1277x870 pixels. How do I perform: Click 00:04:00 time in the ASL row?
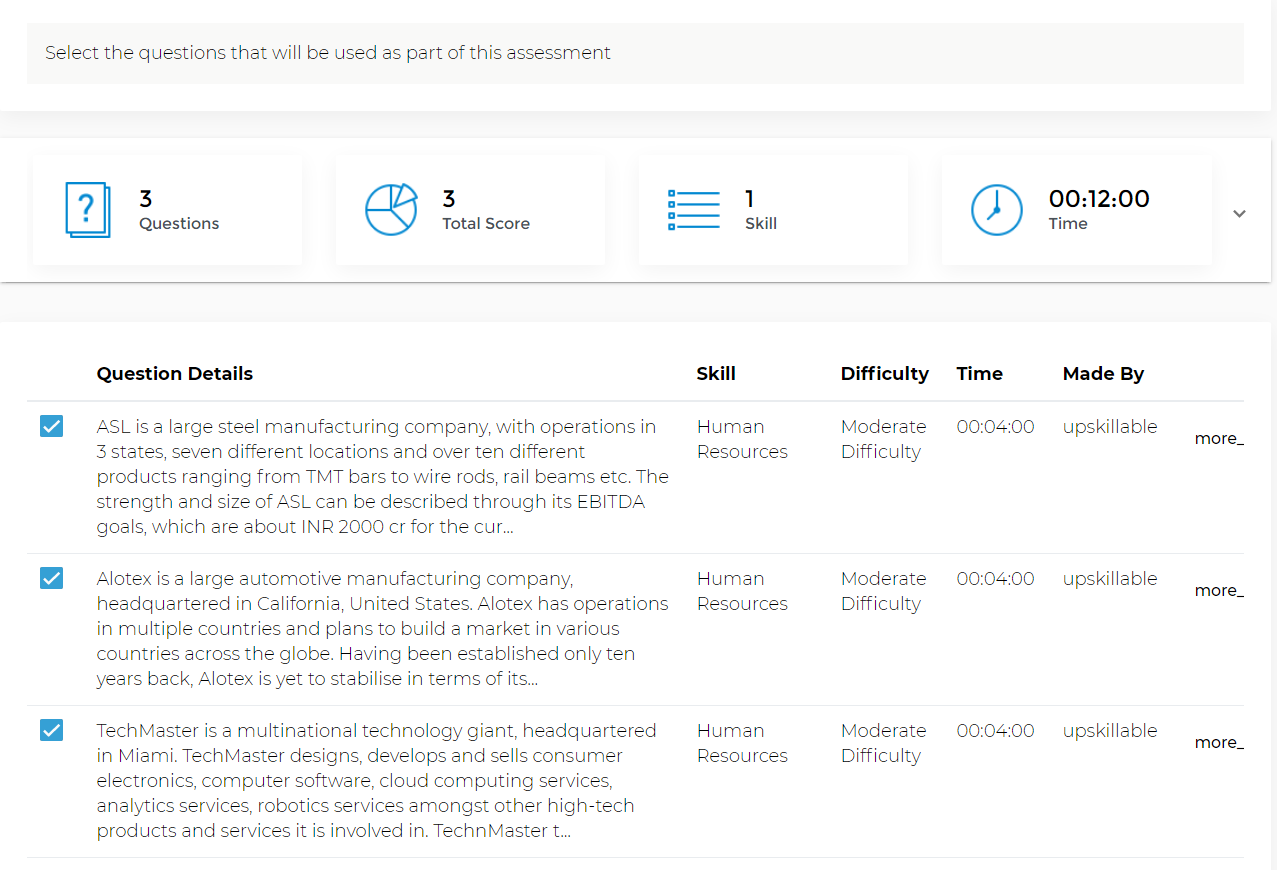[x=995, y=427]
